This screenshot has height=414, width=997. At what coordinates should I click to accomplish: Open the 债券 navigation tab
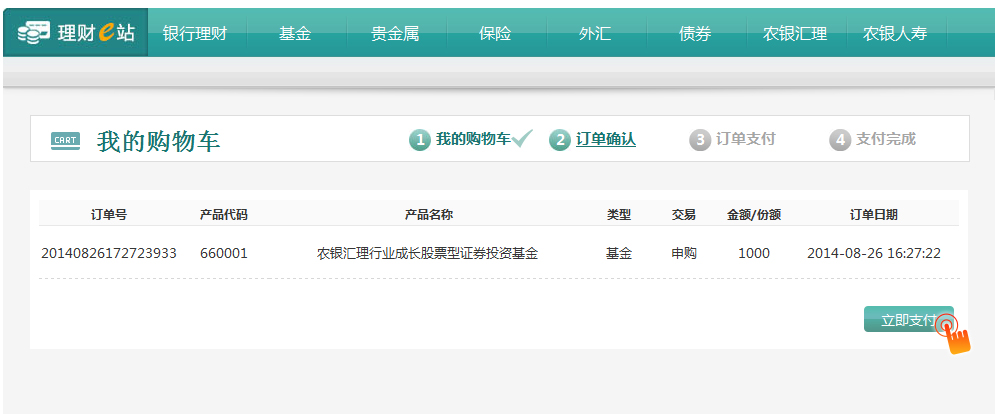click(695, 33)
